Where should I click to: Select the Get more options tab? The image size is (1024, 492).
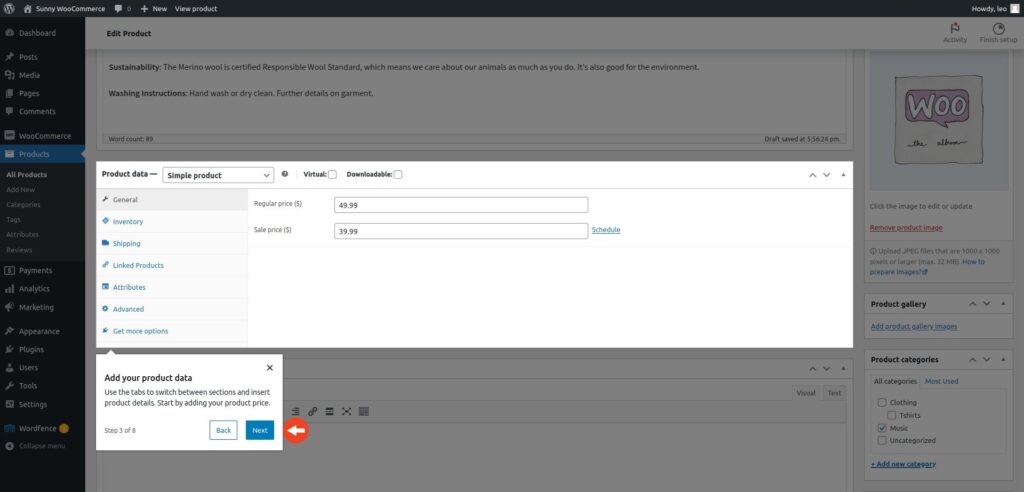(172, 331)
